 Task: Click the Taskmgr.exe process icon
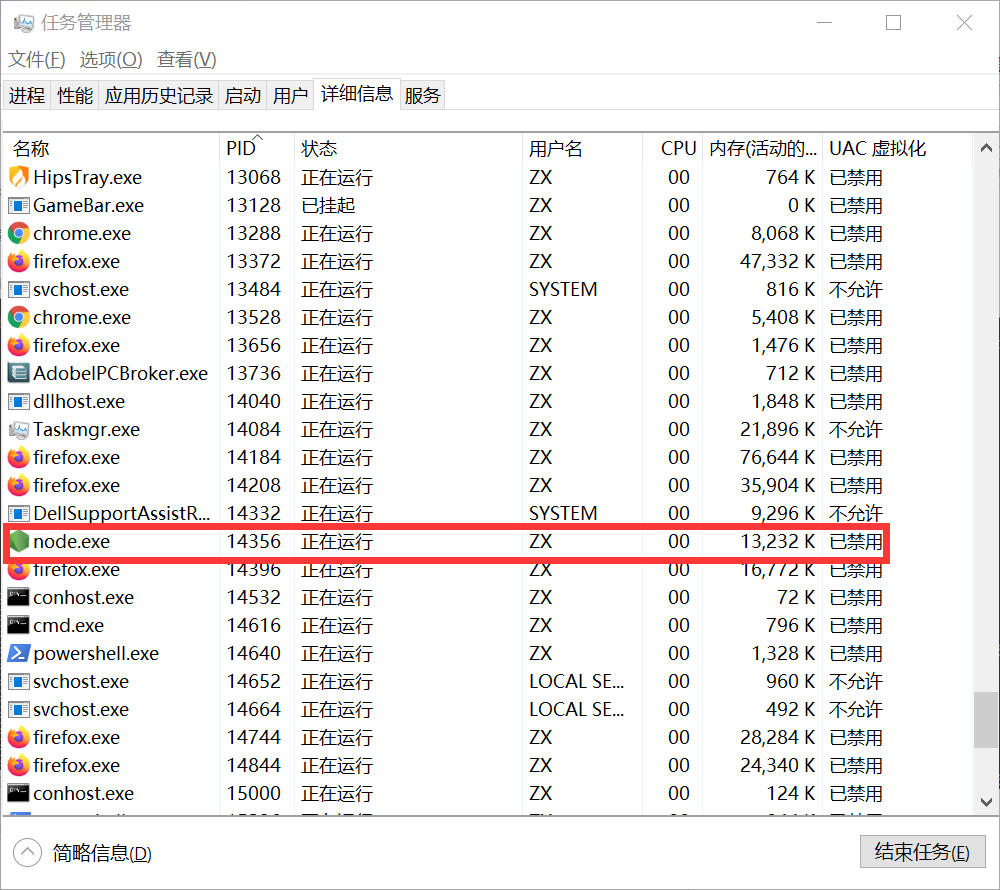[x=18, y=430]
